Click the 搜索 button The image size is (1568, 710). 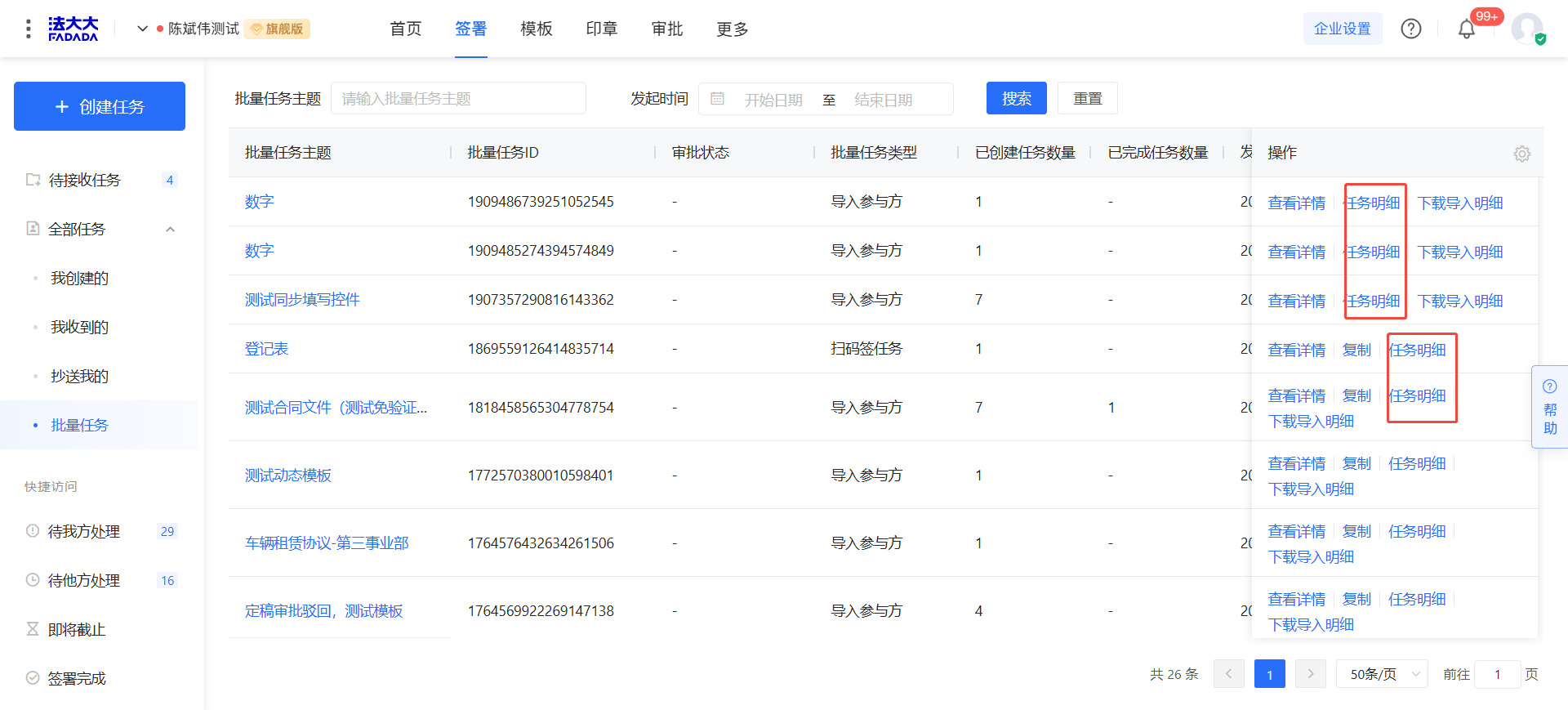(1016, 99)
